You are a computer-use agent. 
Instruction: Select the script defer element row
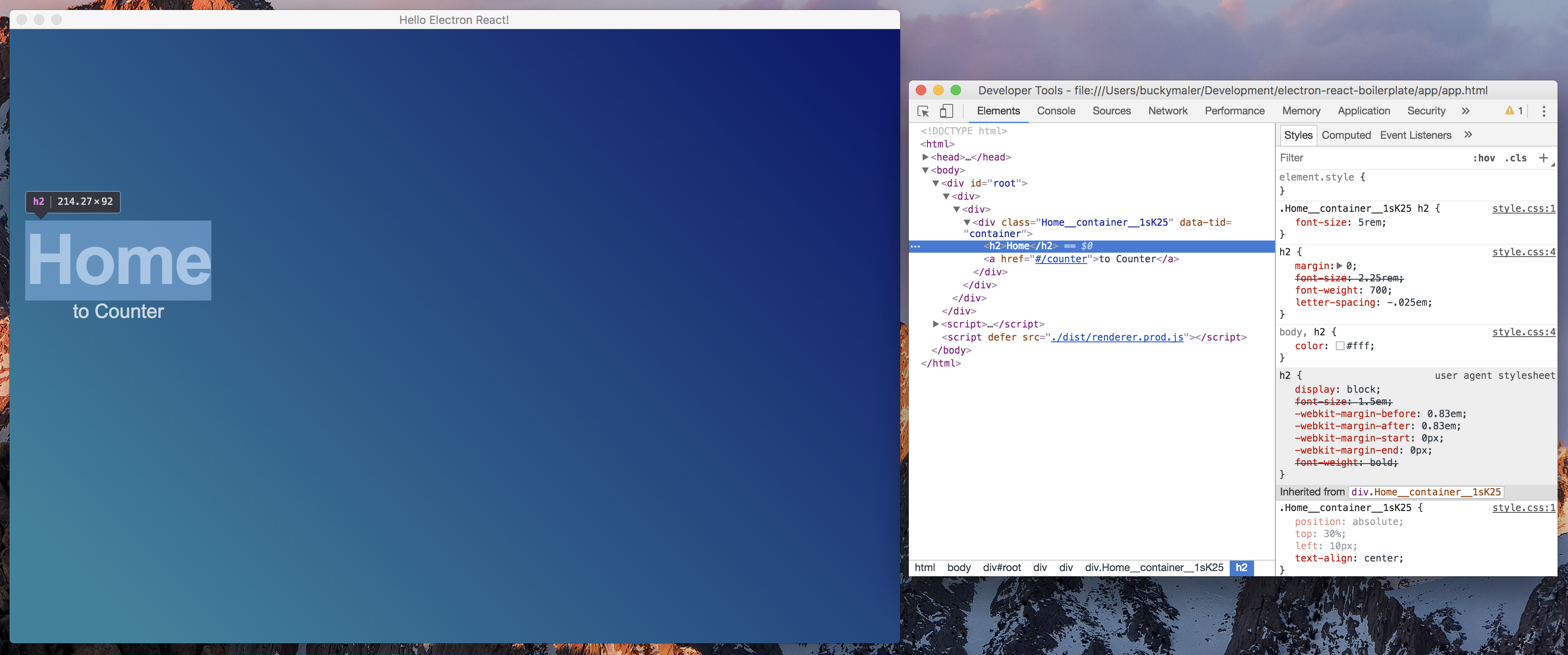pyautogui.click(x=1094, y=337)
